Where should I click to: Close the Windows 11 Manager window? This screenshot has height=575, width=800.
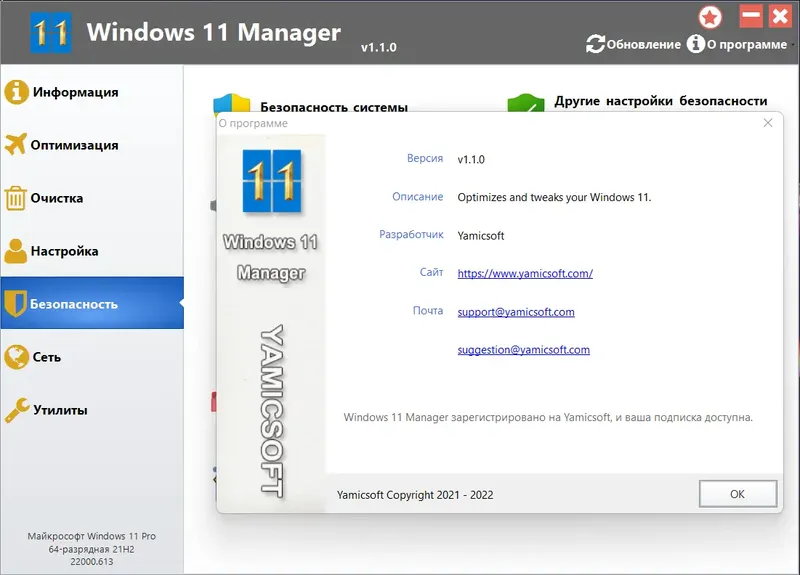pos(781,17)
